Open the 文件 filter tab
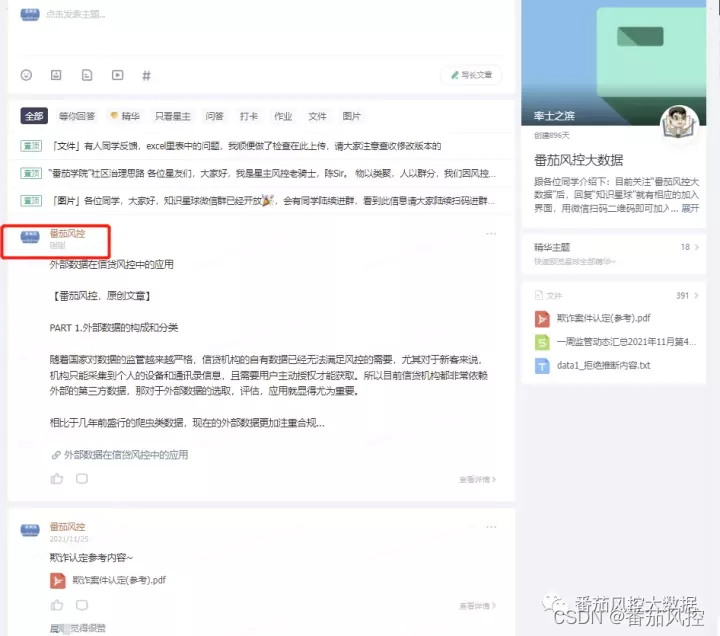 317,116
